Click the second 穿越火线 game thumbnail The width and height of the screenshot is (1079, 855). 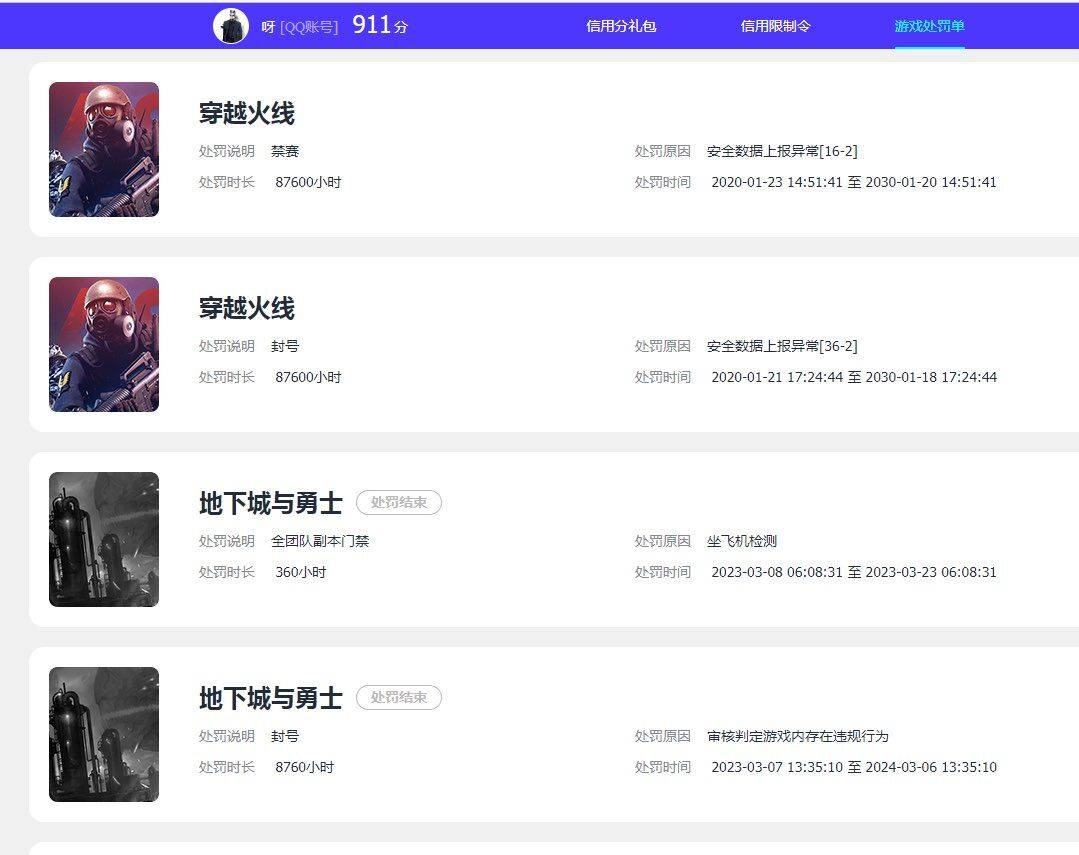[103, 344]
